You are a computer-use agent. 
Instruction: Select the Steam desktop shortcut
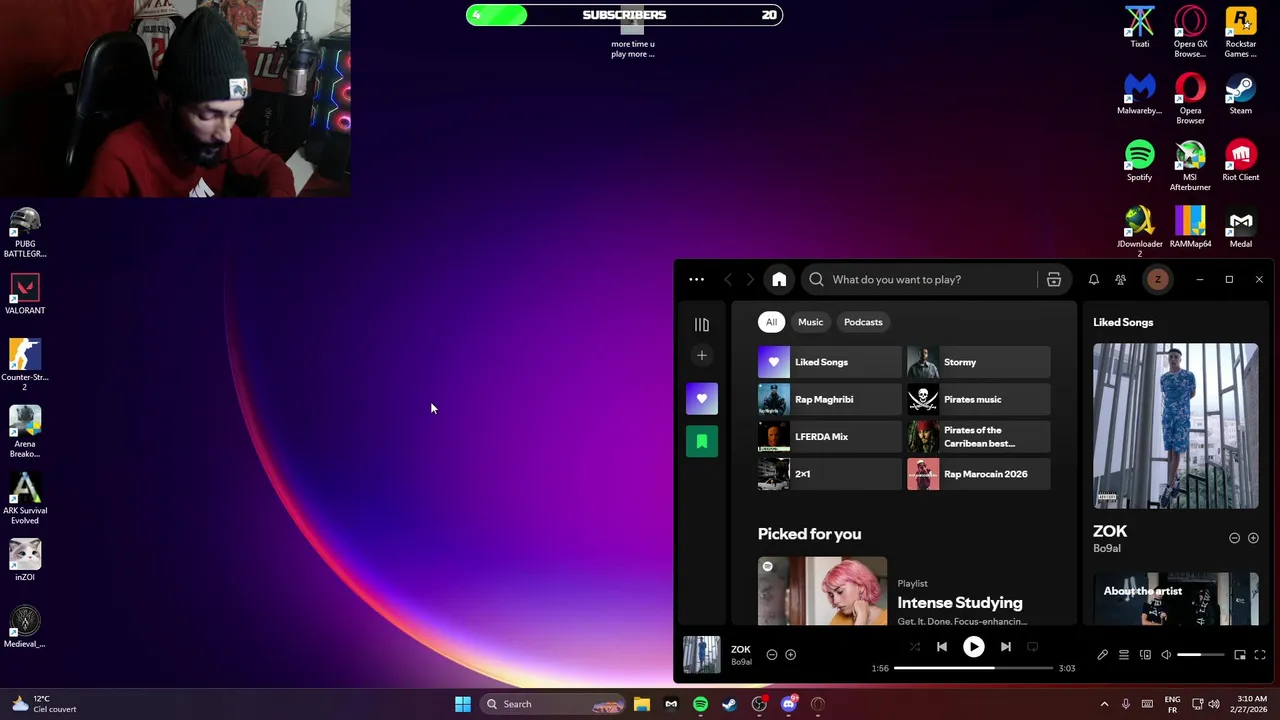coord(1240,95)
